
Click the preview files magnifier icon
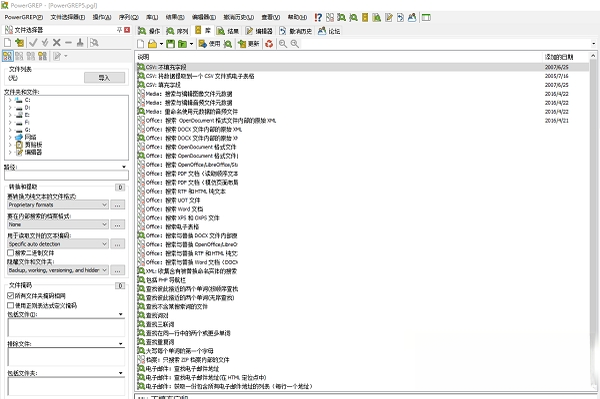[x=94, y=42]
